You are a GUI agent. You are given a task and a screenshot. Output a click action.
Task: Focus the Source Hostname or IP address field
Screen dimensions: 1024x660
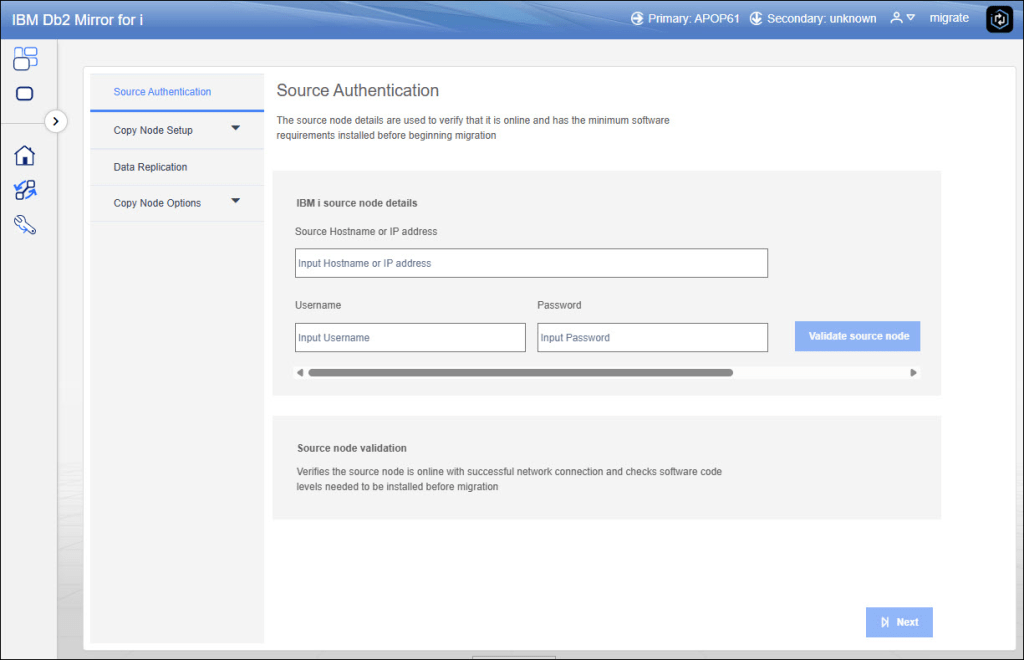click(x=531, y=263)
